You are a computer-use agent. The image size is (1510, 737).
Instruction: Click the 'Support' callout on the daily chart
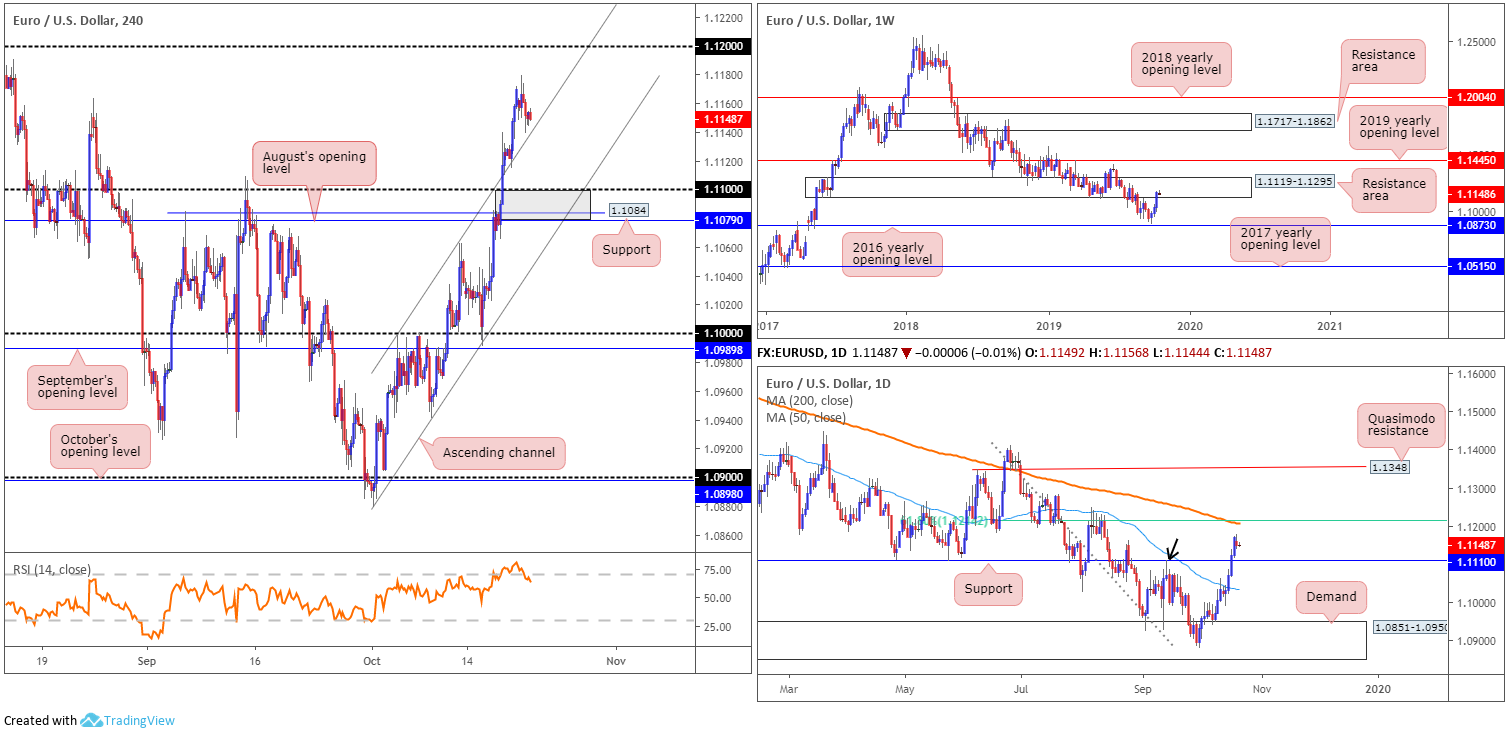989,589
